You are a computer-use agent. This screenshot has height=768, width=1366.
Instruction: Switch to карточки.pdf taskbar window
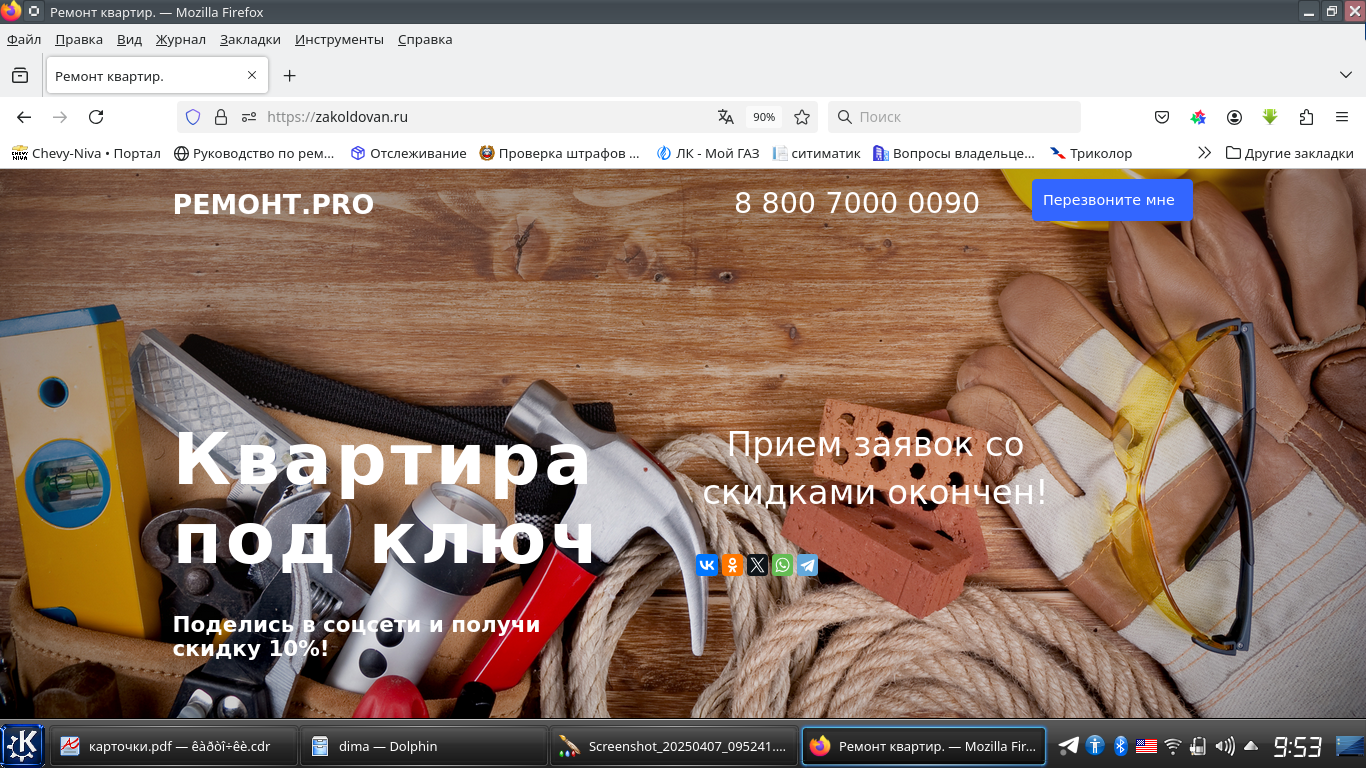coord(174,746)
